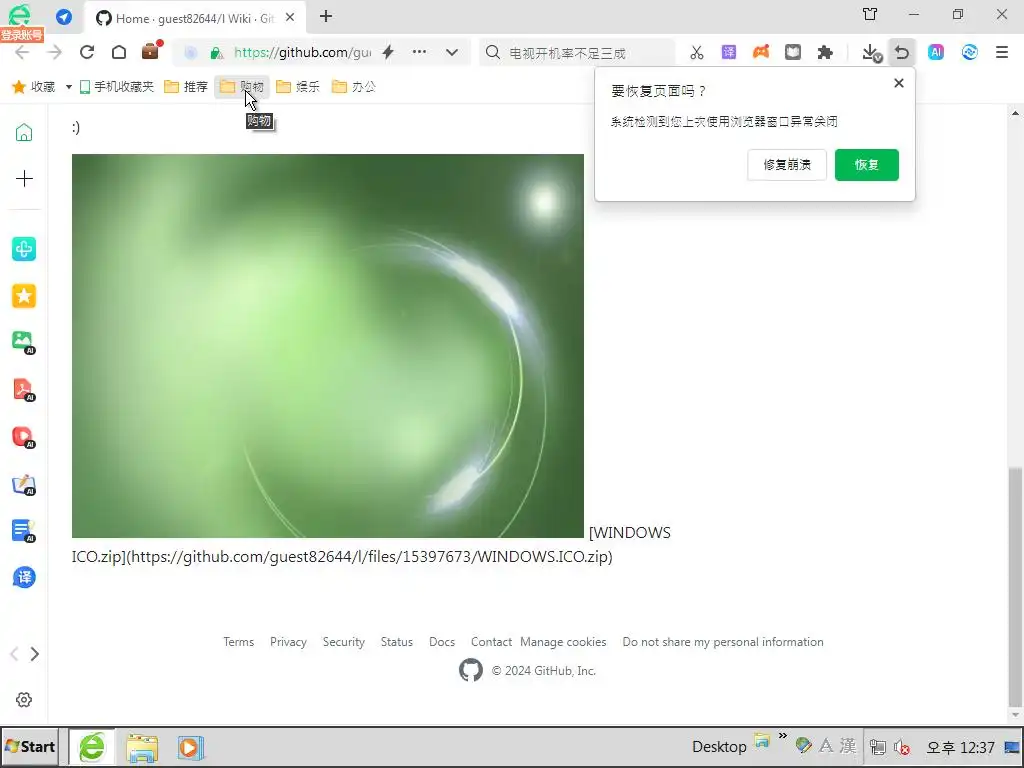Open the teal sidebar app icon
1024x768 pixels.
(x=24, y=249)
